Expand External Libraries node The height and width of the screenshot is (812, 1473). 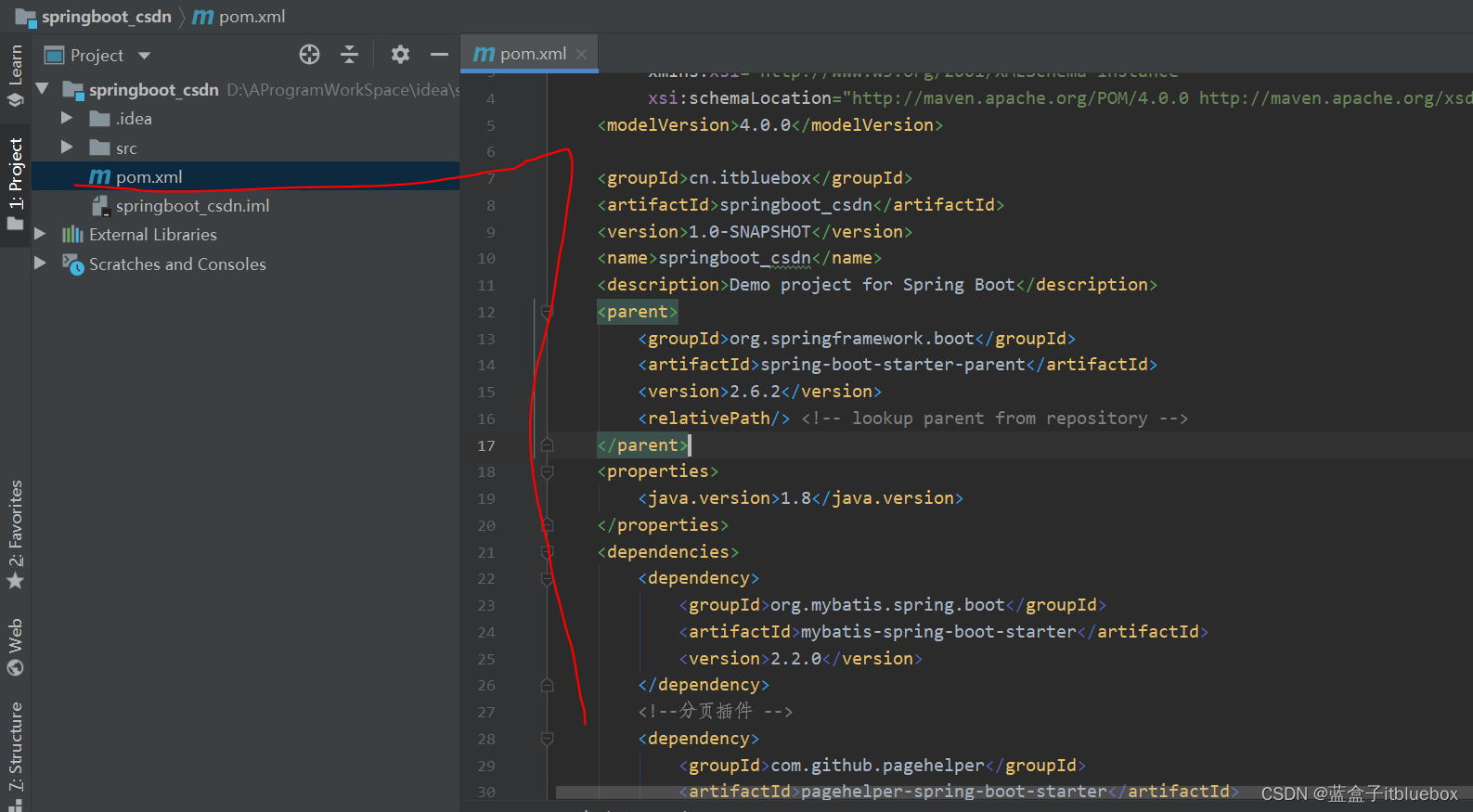pos(40,234)
